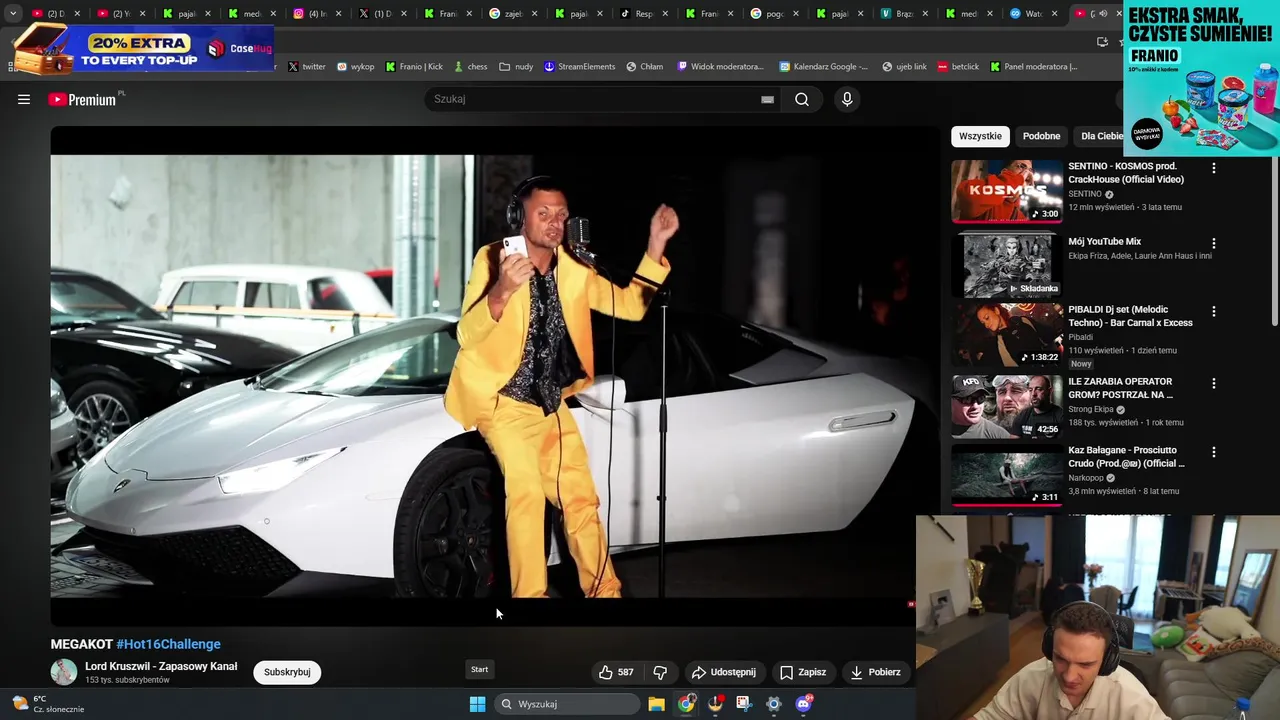The image size is (1280, 720).
Task: Open 'Lord Kruszwil - Zapasowy Kanał' channel name
Action: point(161,666)
